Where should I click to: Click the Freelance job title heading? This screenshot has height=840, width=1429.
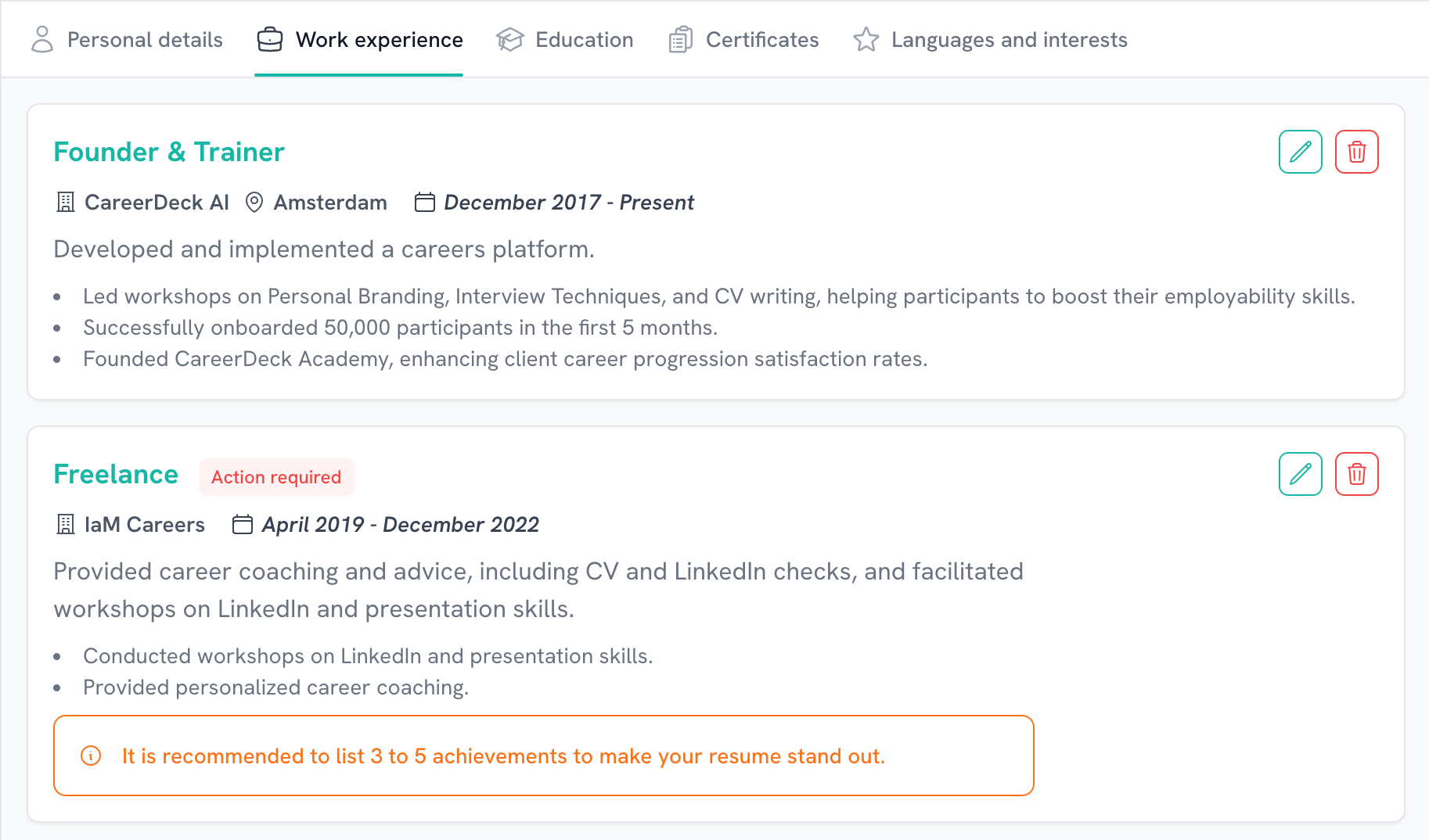(116, 473)
